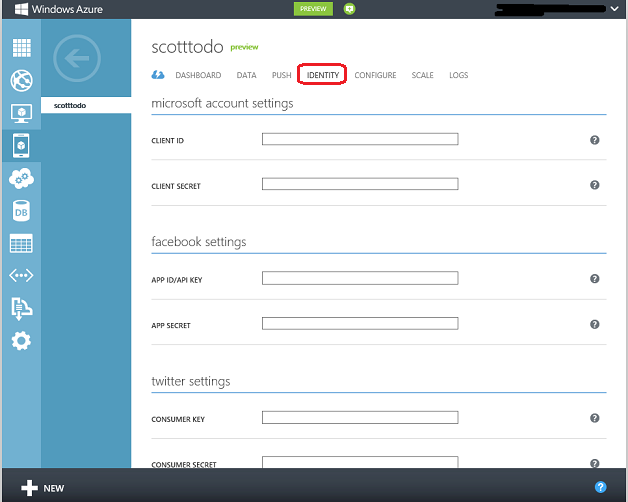Click the back arrow circle button
628x502 pixels.
[77, 58]
